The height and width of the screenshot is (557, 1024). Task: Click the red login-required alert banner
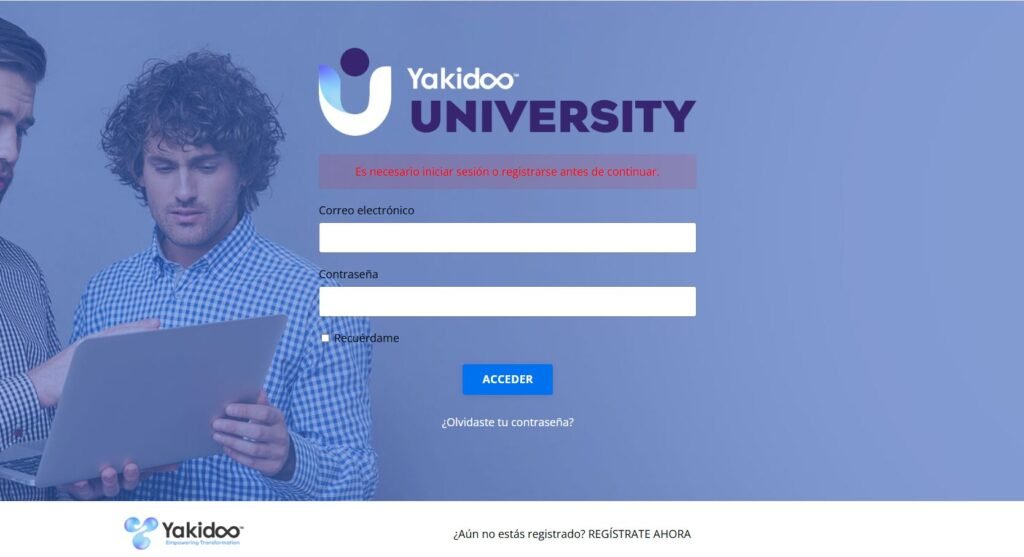coord(507,172)
